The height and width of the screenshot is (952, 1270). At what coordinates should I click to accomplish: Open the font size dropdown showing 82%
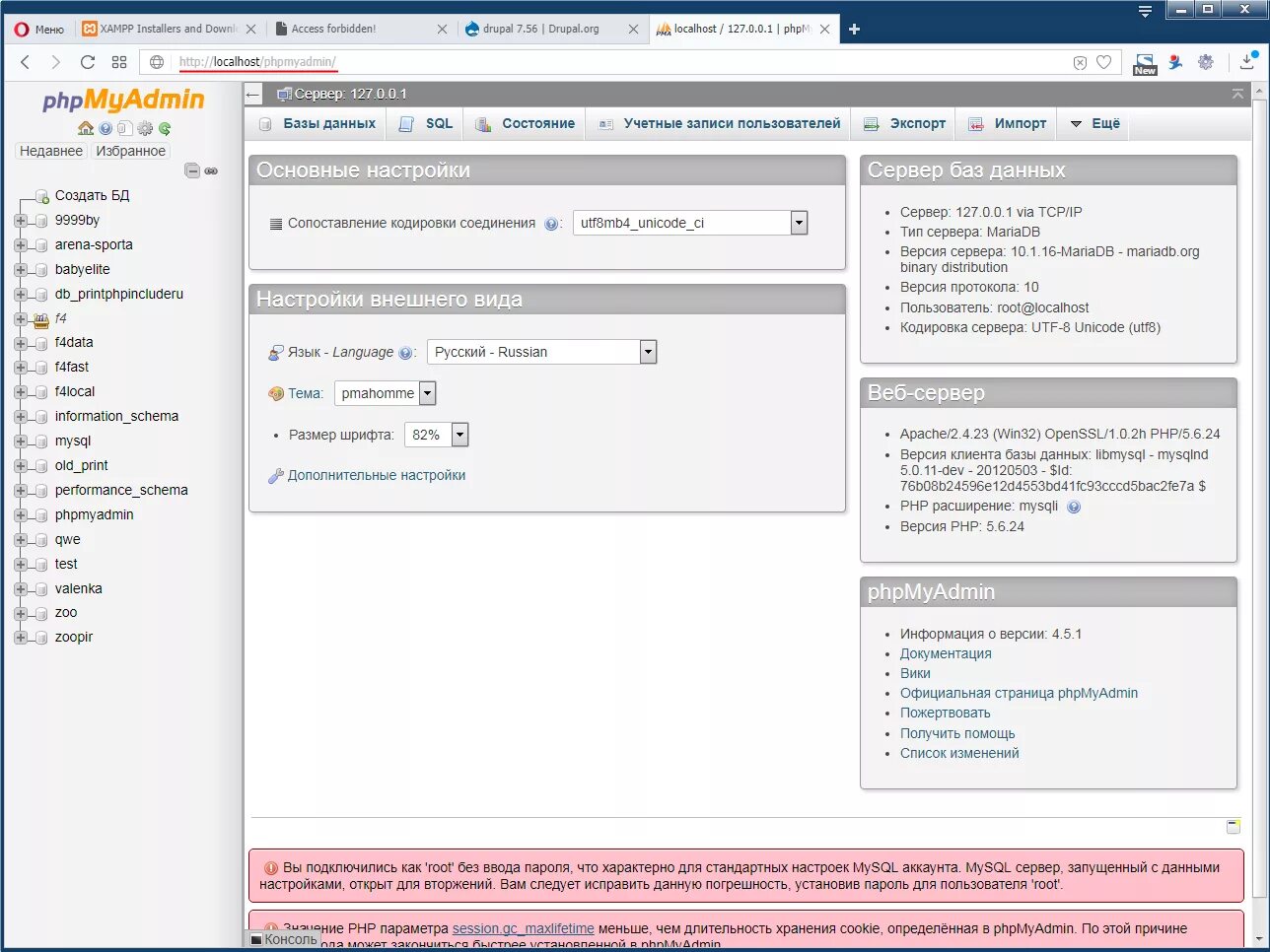point(436,435)
